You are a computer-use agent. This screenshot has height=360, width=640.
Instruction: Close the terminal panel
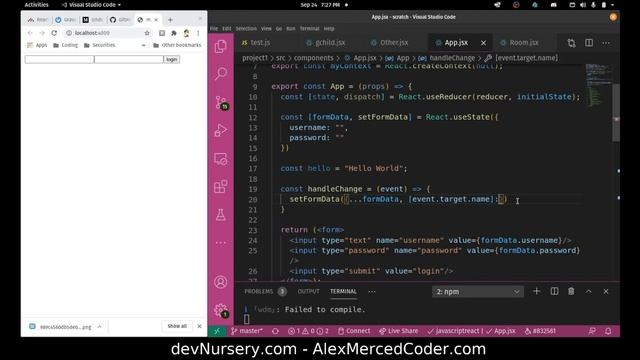coord(606,291)
